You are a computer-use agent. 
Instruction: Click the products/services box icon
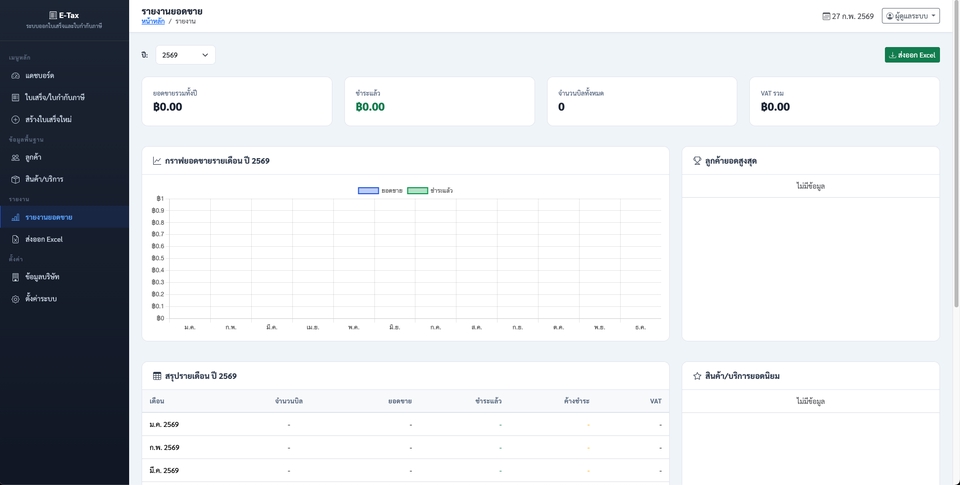(x=15, y=180)
